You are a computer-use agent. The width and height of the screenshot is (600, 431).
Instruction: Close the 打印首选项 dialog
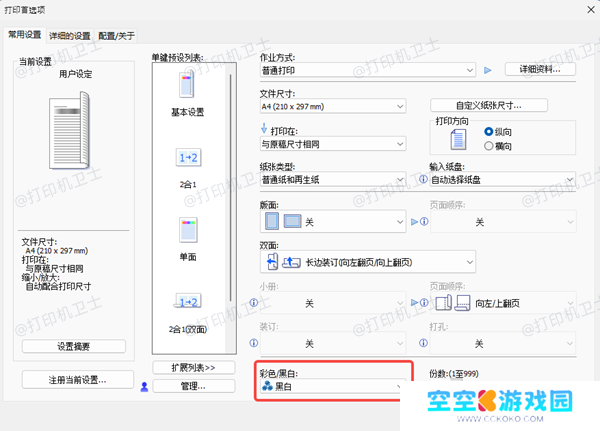pyautogui.click(x=591, y=10)
